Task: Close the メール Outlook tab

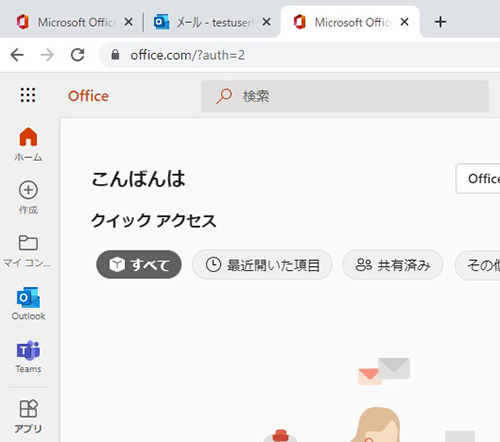Action: point(266,22)
